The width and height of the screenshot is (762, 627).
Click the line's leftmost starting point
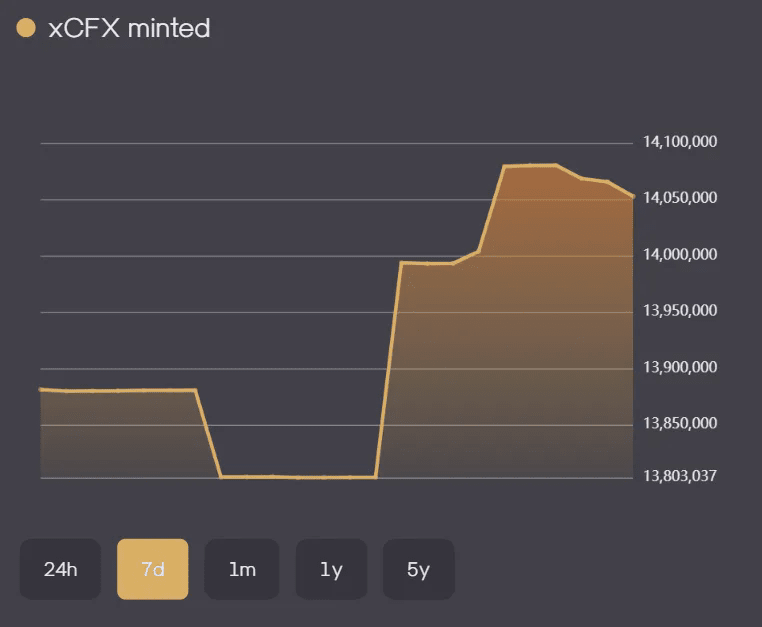41,389
